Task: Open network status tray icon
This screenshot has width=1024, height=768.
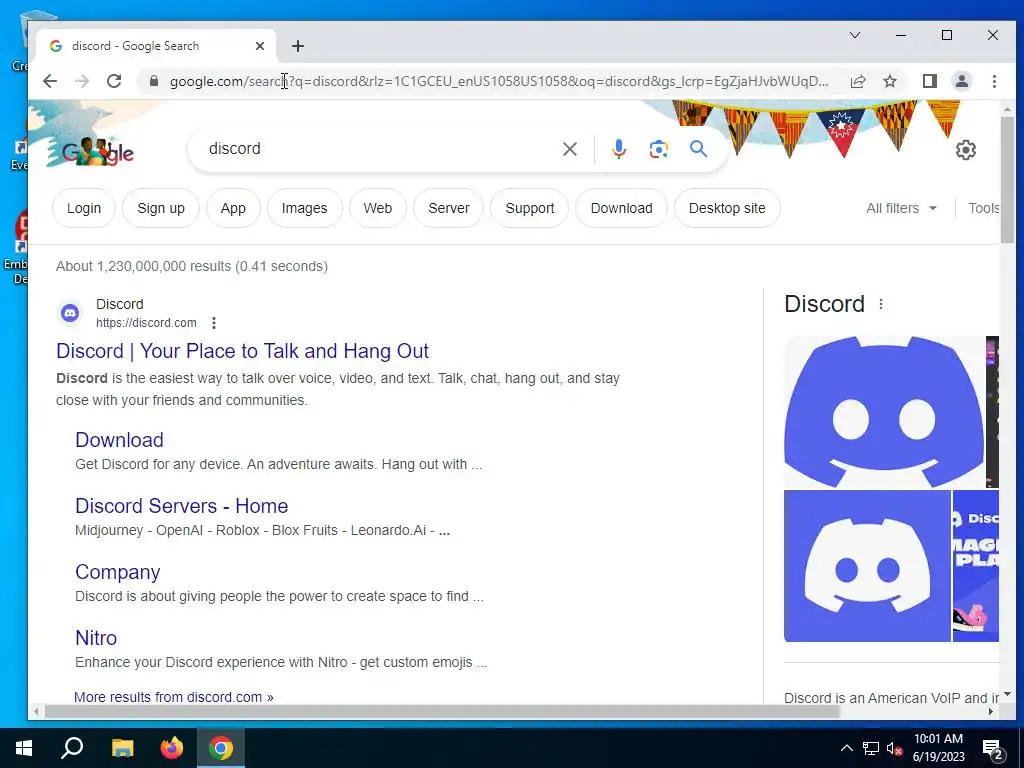Action: 871,748
